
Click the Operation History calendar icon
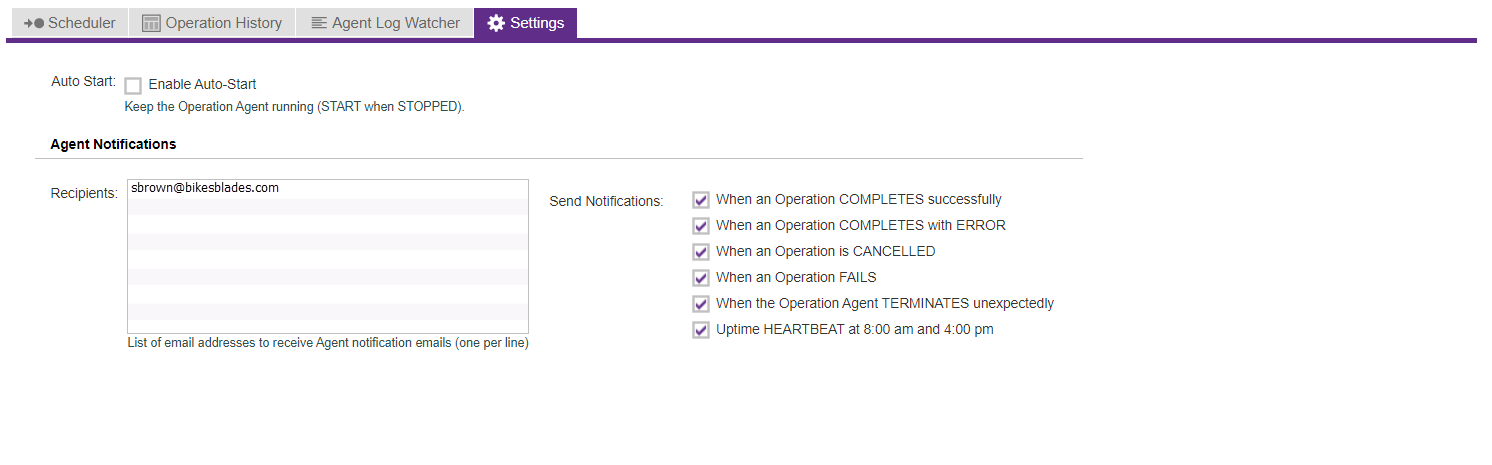tap(152, 23)
